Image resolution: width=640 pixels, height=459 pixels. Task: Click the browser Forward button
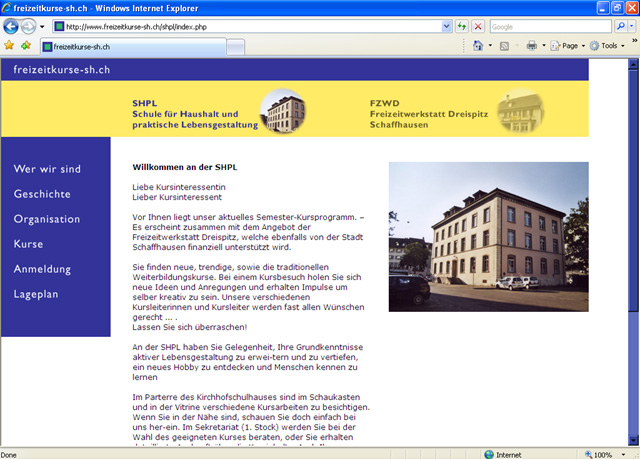pyautogui.click(x=30, y=26)
